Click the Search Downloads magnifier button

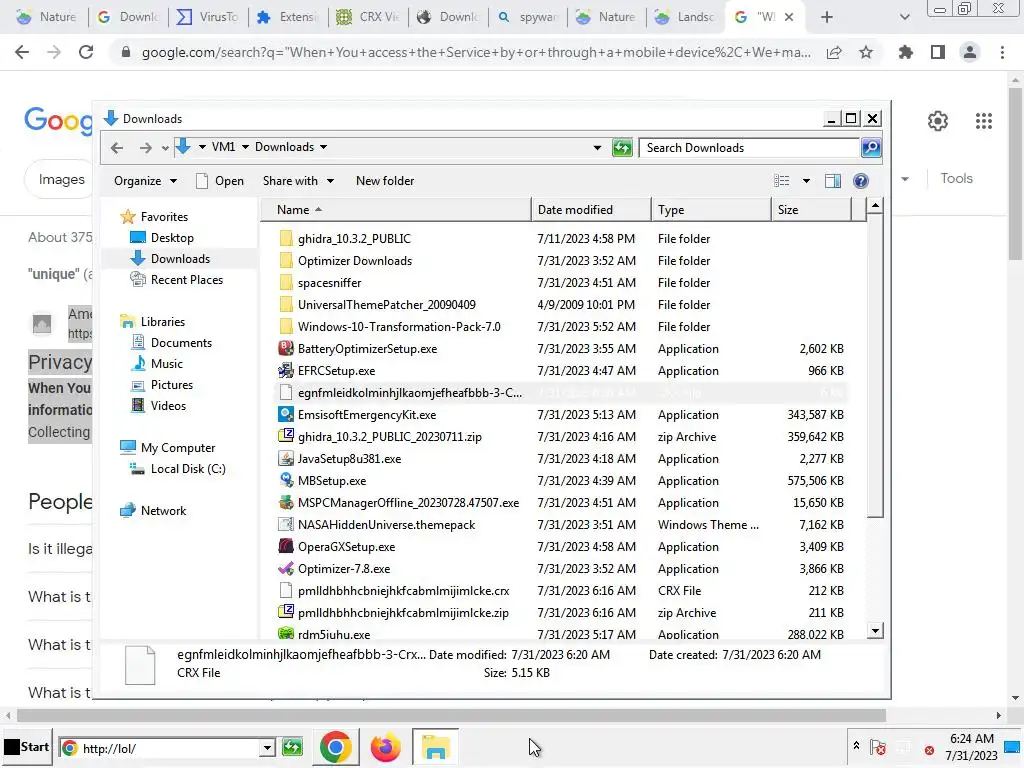point(871,148)
